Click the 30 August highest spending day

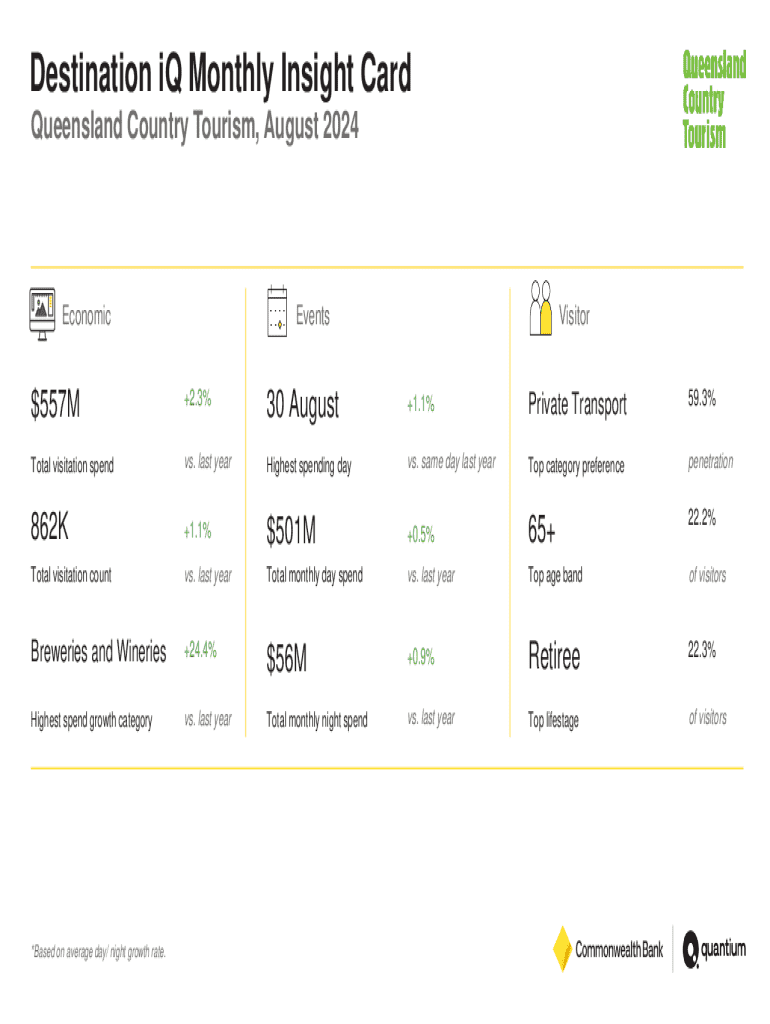tap(302, 406)
